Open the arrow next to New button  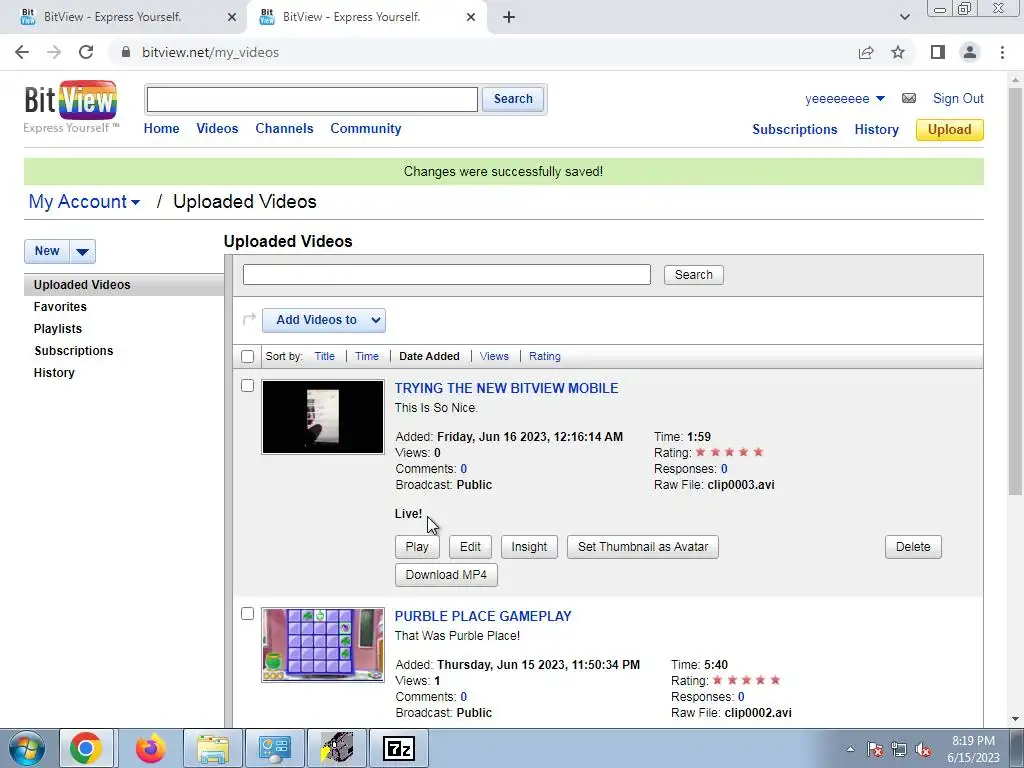pos(82,251)
